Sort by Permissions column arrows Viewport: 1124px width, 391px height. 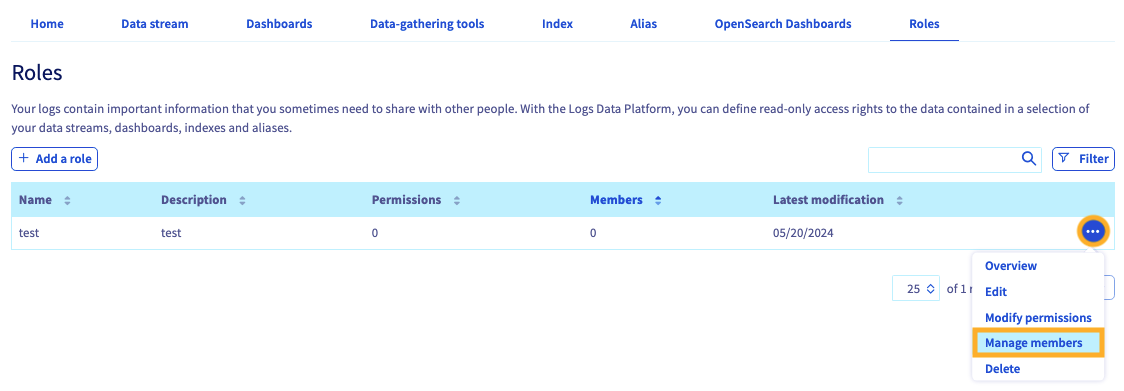457,201
